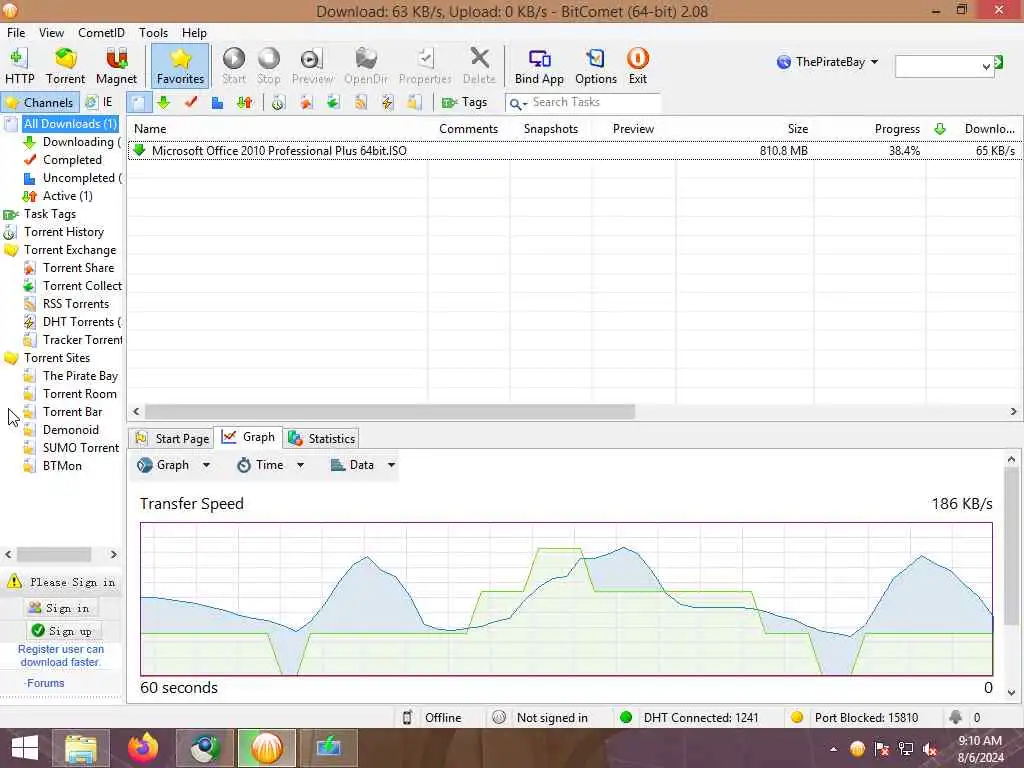Click the Sign up button
Viewport: 1024px width, 768px height.
[64, 631]
